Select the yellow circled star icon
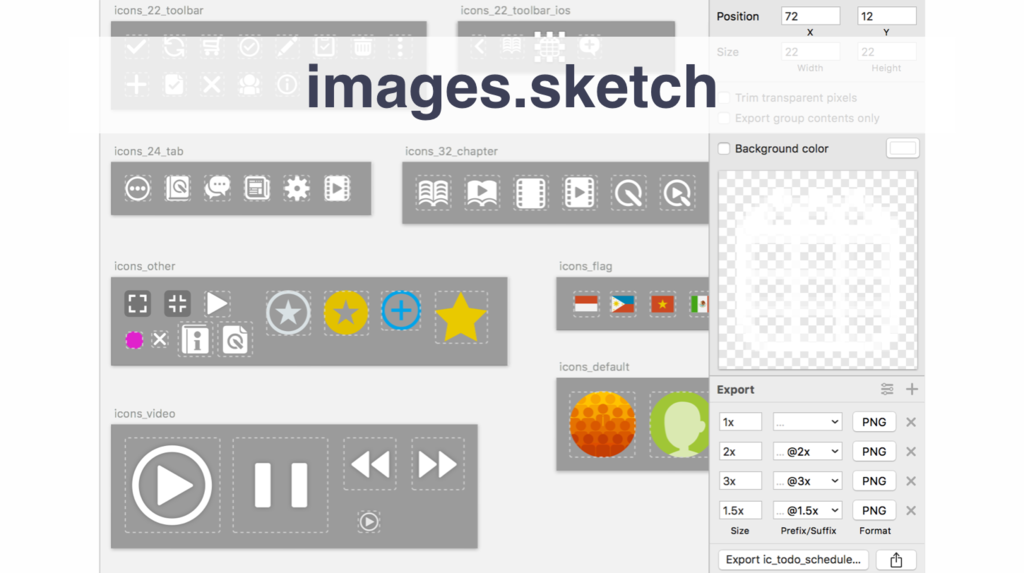 [x=345, y=313]
